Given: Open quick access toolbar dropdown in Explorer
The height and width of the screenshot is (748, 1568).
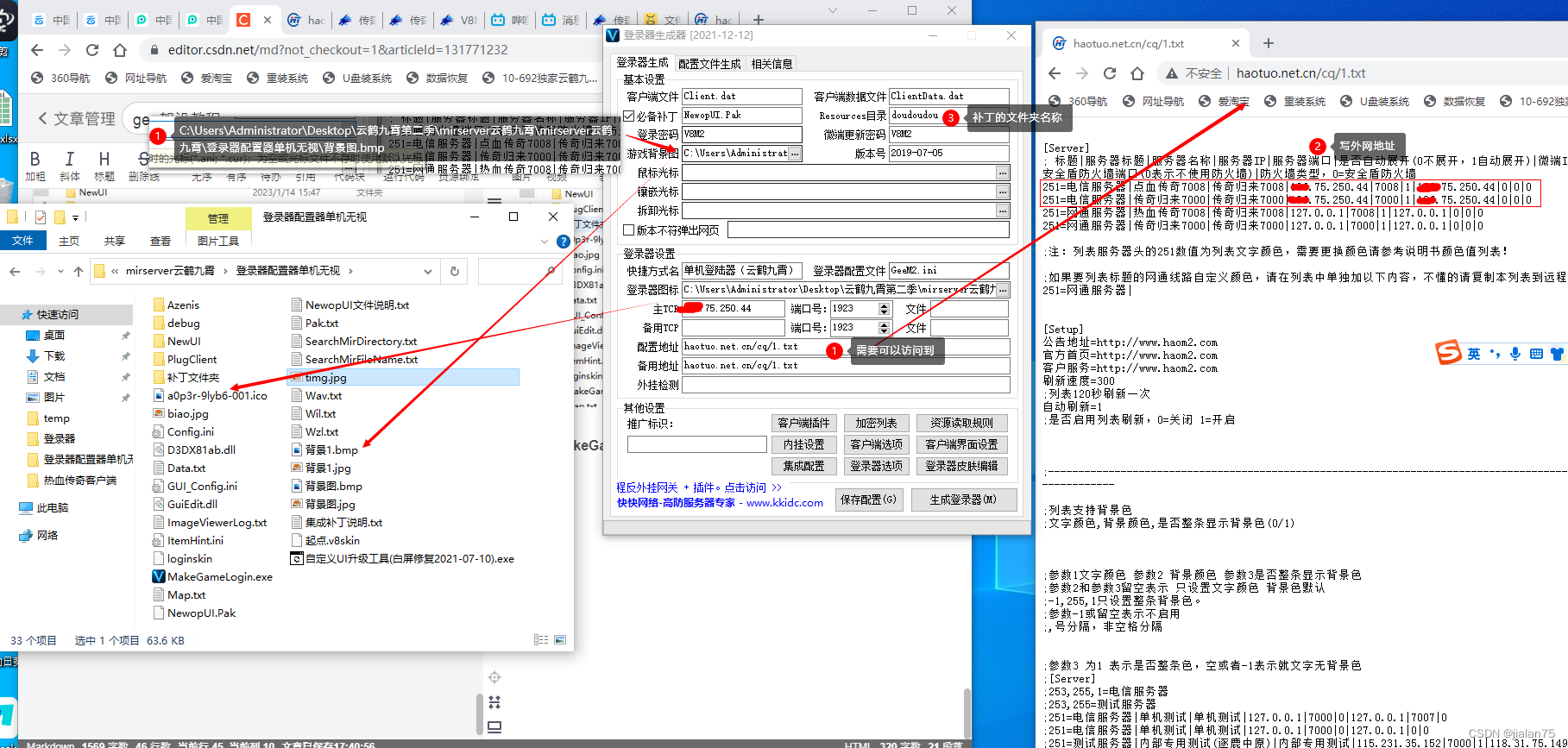Looking at the screenshot, I should pos(75,217).
